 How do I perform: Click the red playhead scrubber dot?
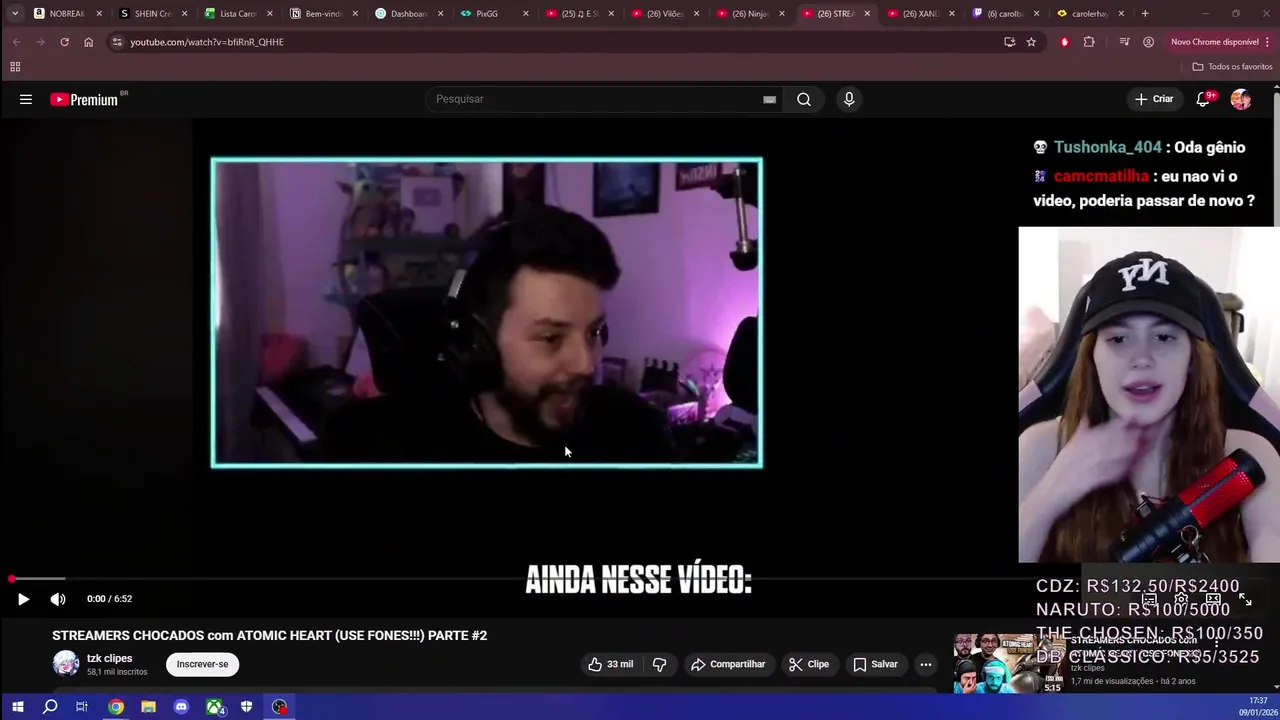11,579
